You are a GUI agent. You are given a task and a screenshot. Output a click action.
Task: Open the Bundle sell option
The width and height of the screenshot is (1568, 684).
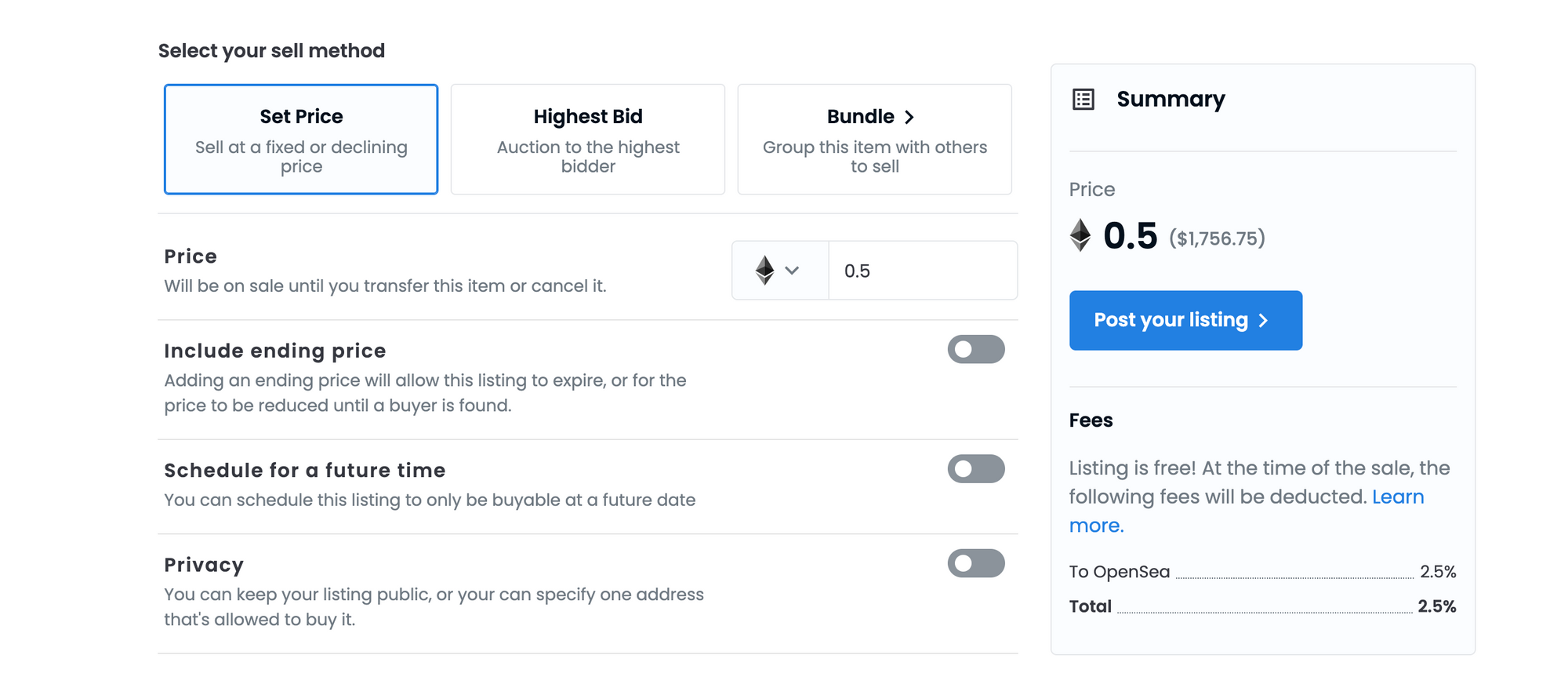[x=875, y=140]
